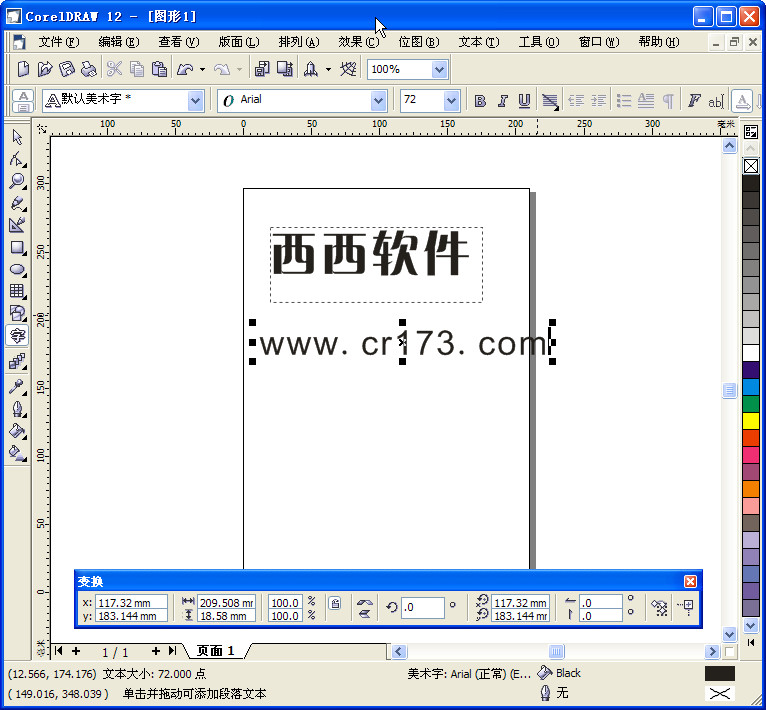Toggle drop cap formatting
The width and height of the screenshot is (766, 710).
click(x=646, y=101)
